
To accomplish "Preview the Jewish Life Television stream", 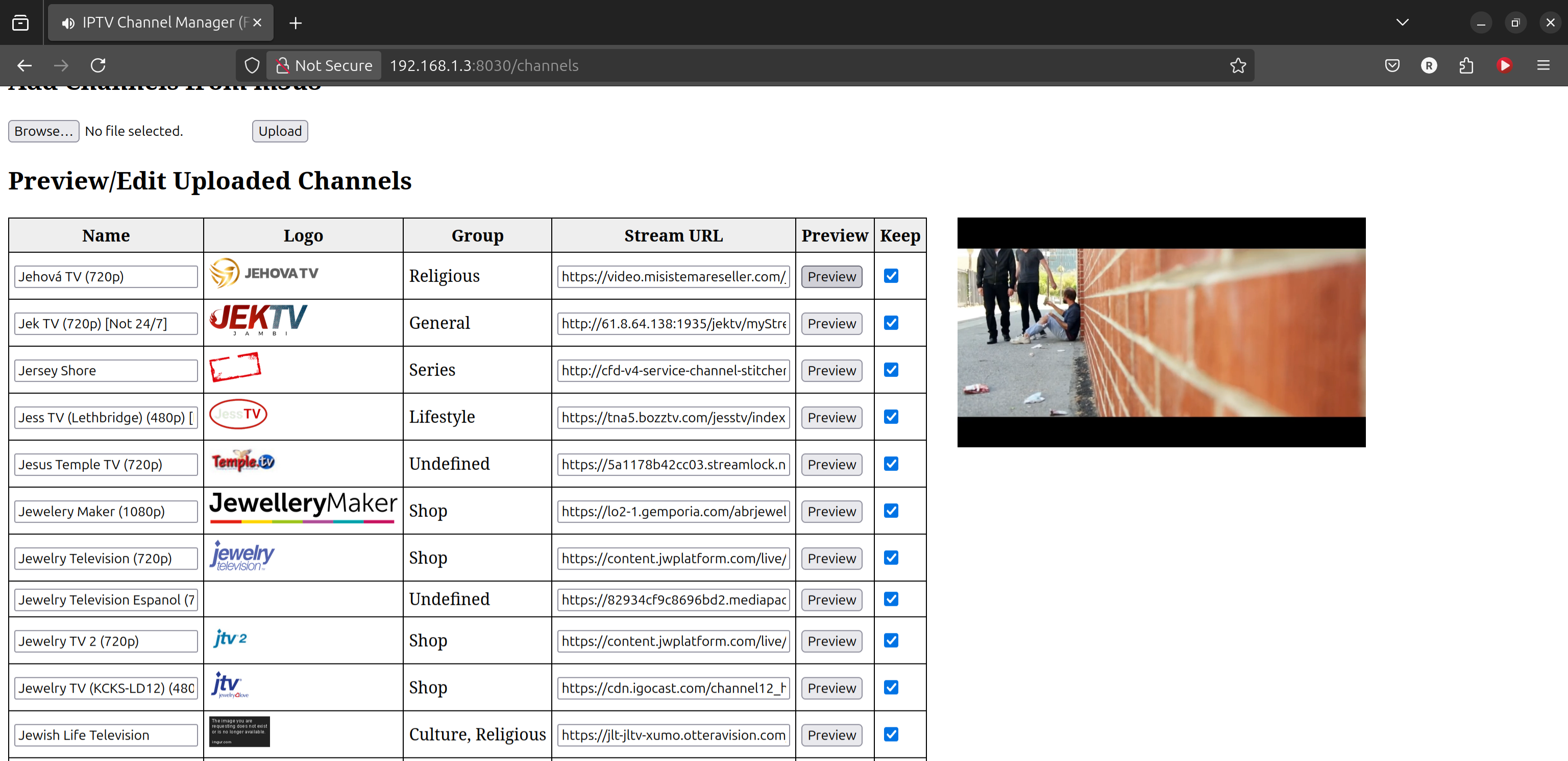I will tap(831, 735).
